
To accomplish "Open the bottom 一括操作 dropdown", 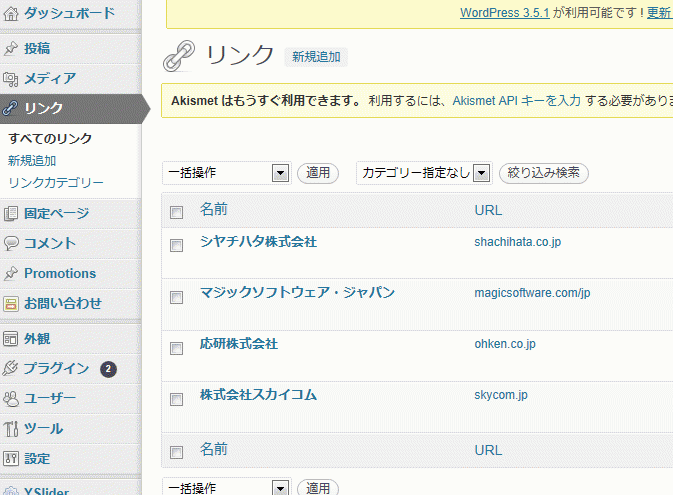I will 226,487.
